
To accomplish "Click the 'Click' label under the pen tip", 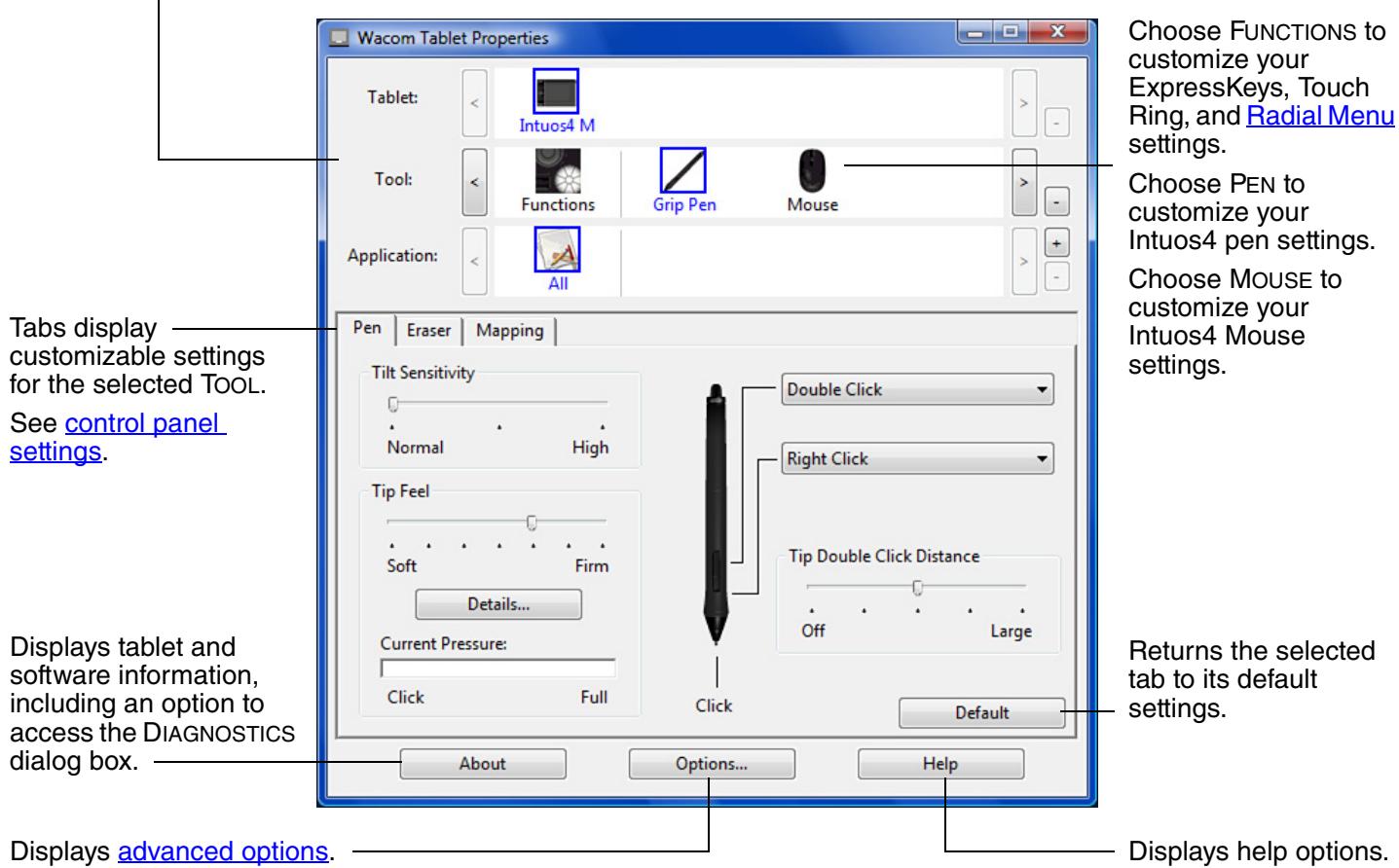I will pos(714,705).
